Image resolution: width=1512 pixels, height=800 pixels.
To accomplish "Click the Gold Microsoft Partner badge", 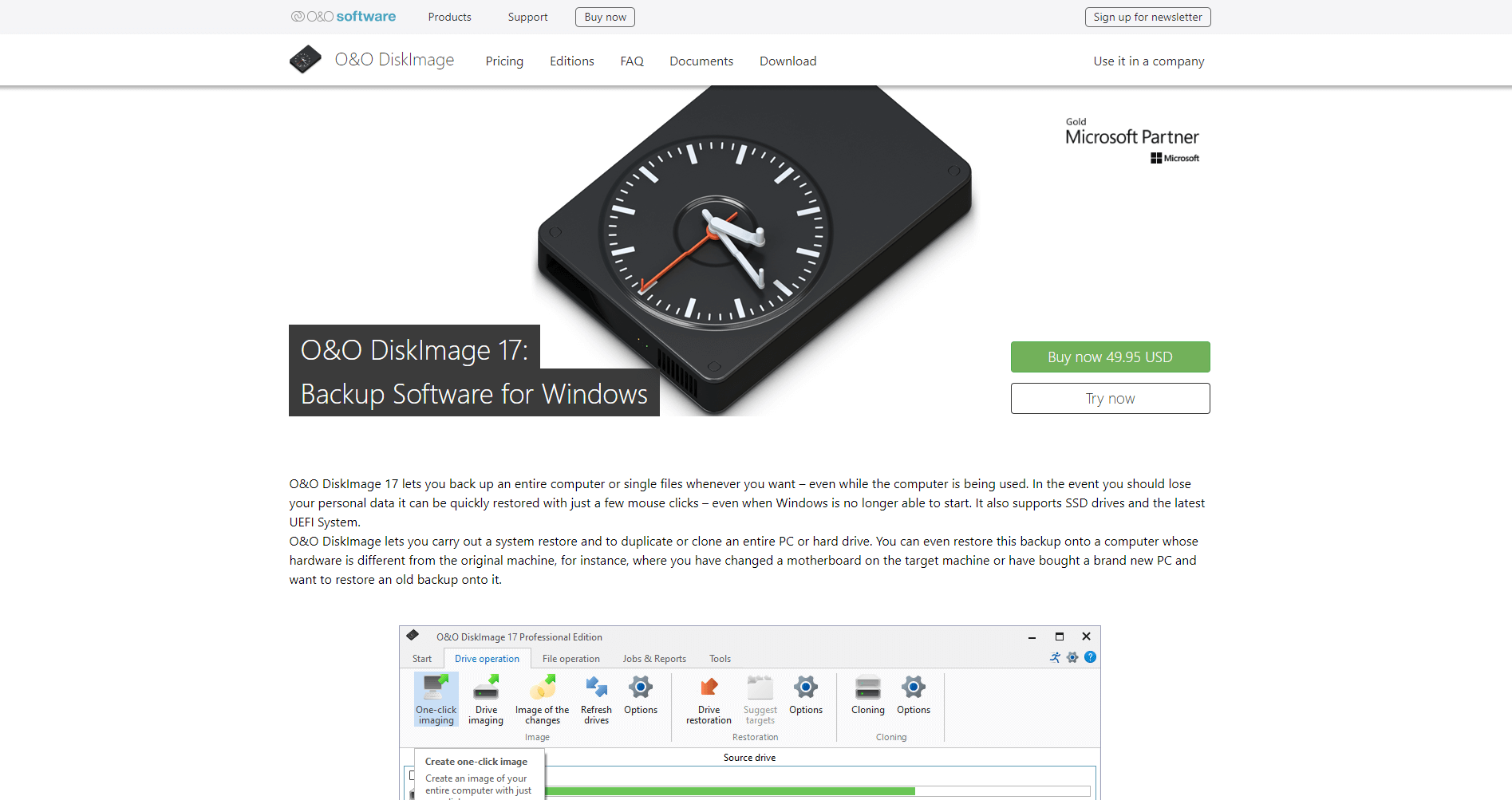I will pos(1132,140).
